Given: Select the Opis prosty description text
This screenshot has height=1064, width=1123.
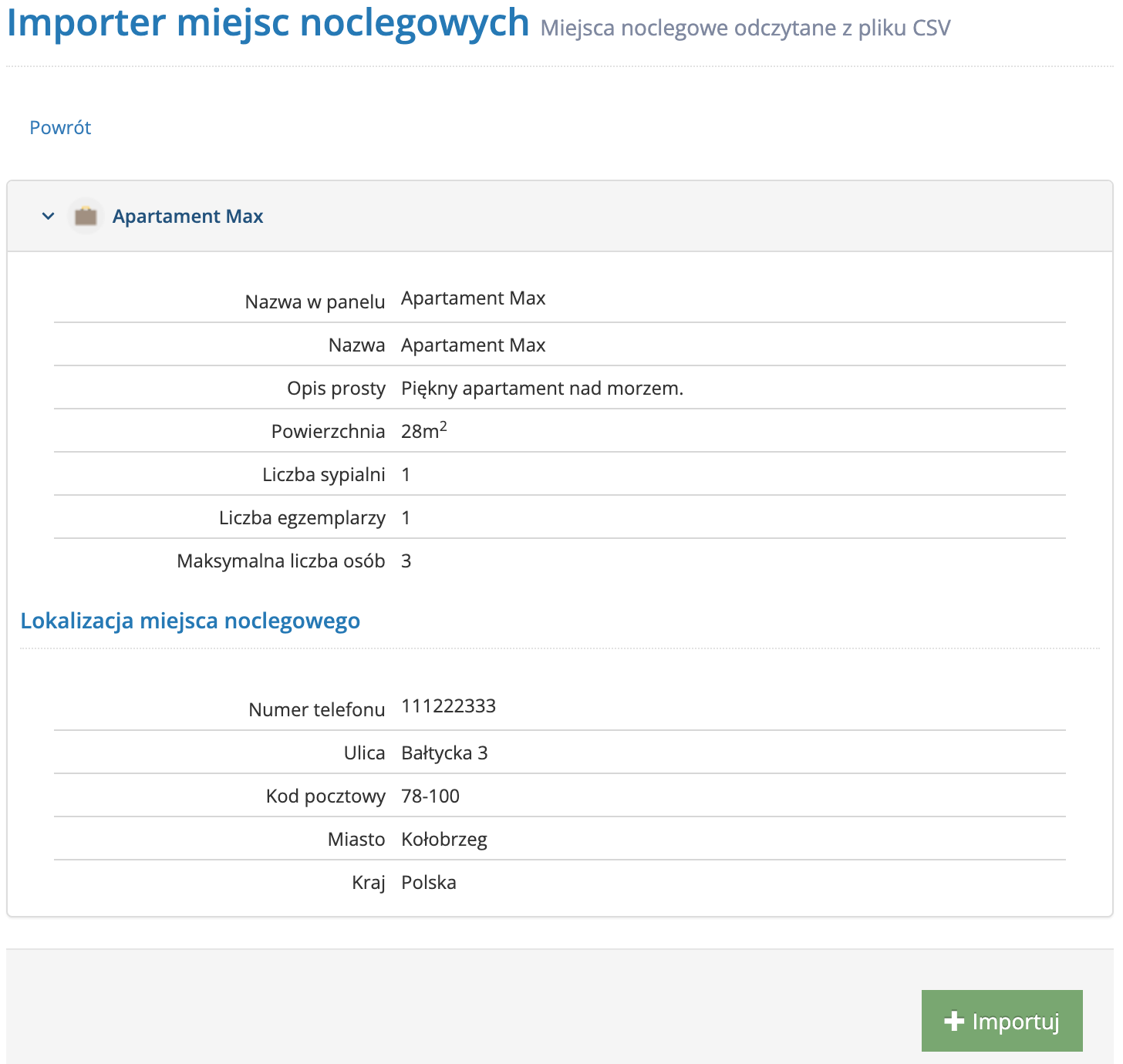Looking at the screenshot, I should click(x=541, y=389).
